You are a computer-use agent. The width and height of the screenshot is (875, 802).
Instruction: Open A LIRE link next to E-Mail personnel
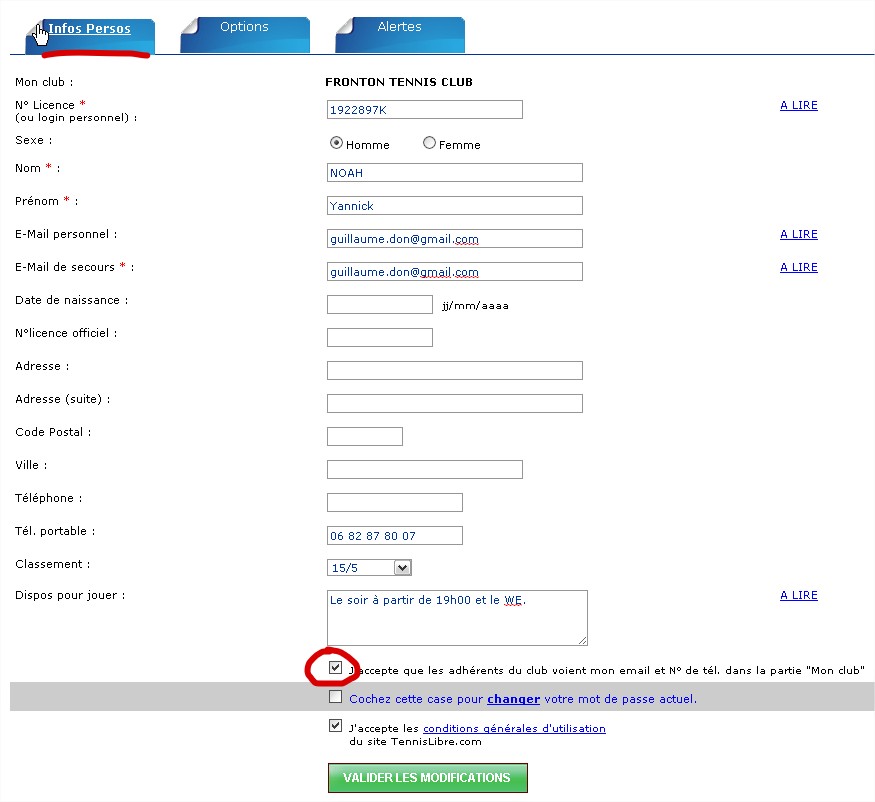[x=799, y=234]
